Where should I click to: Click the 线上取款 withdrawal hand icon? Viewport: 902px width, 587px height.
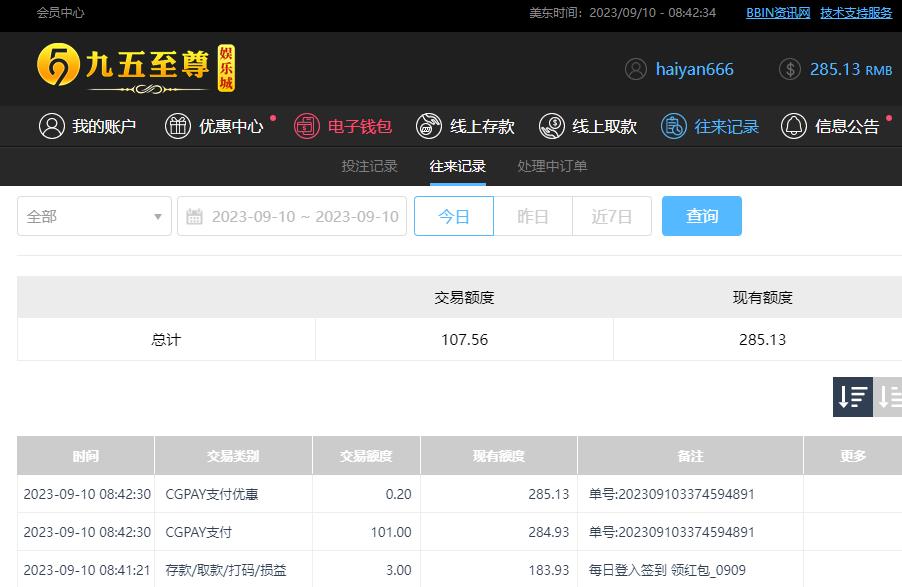point(552,126)
